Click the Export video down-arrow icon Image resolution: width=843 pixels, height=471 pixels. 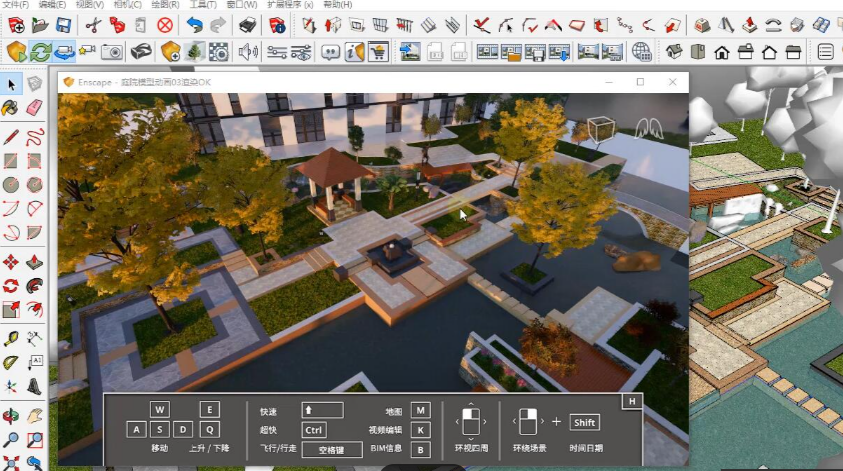click(559, 52)
